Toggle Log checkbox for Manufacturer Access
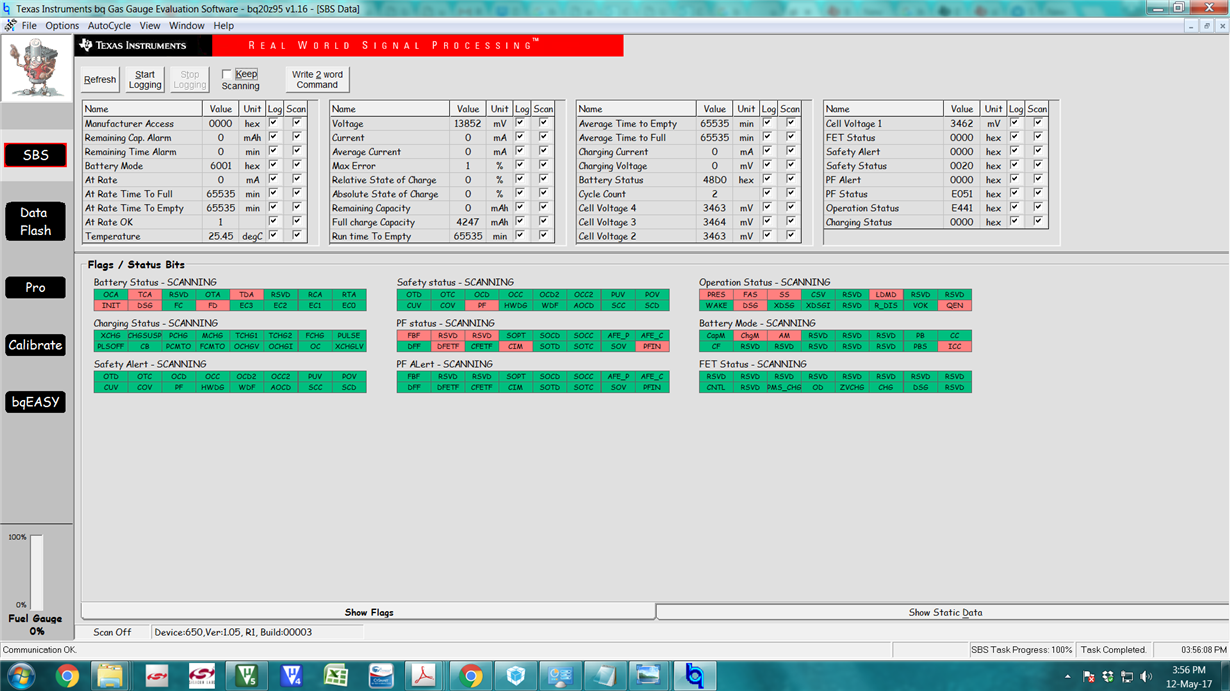This screenshot has width=1230, height=691. coord(274,123)
